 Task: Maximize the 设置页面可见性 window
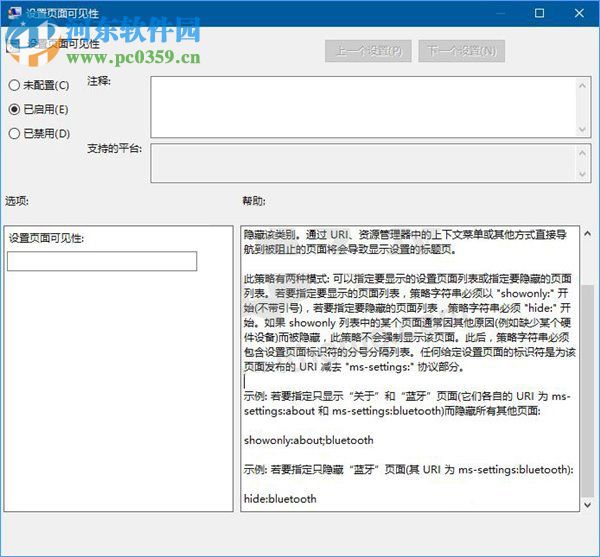(x=539, y=13)
